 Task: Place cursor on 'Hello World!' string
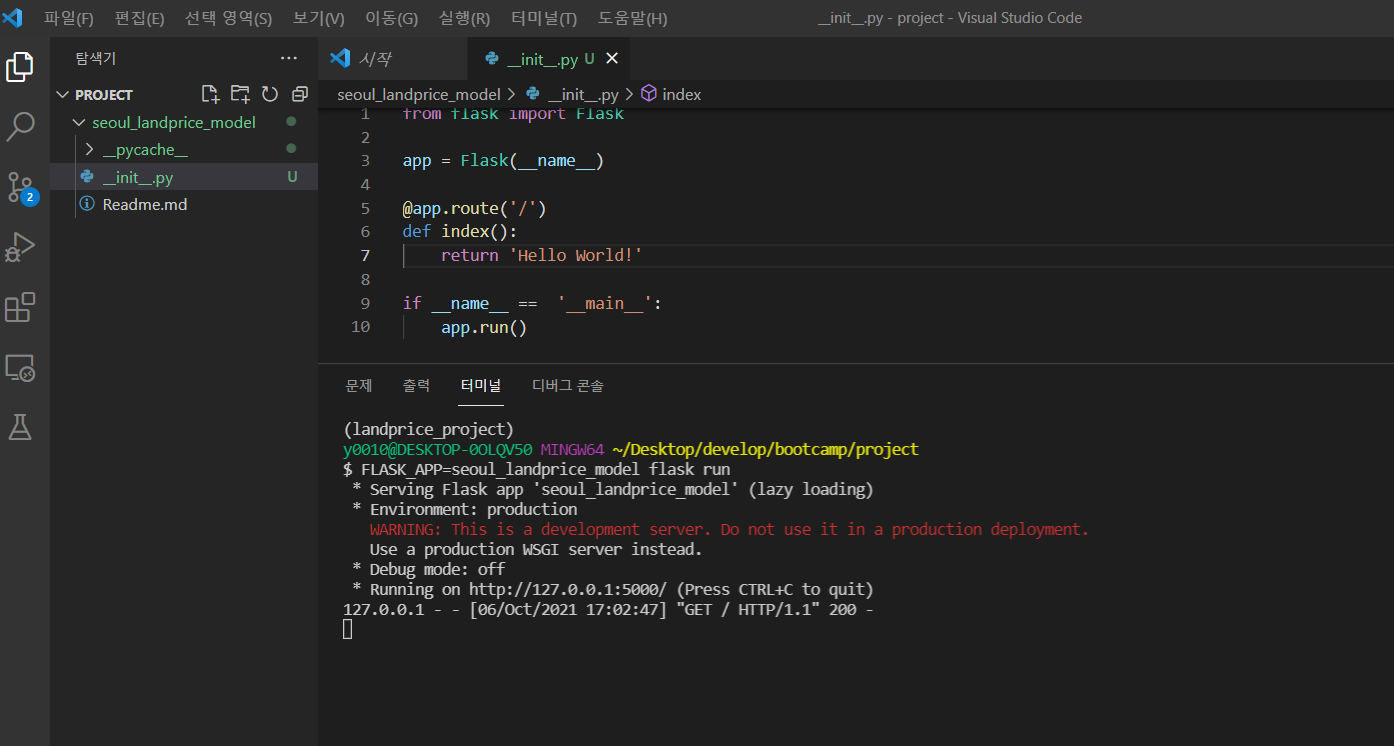(x=576, y=255)
